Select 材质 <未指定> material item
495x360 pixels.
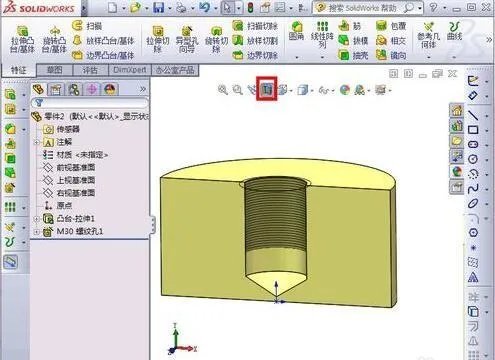(x=75, y=155)
